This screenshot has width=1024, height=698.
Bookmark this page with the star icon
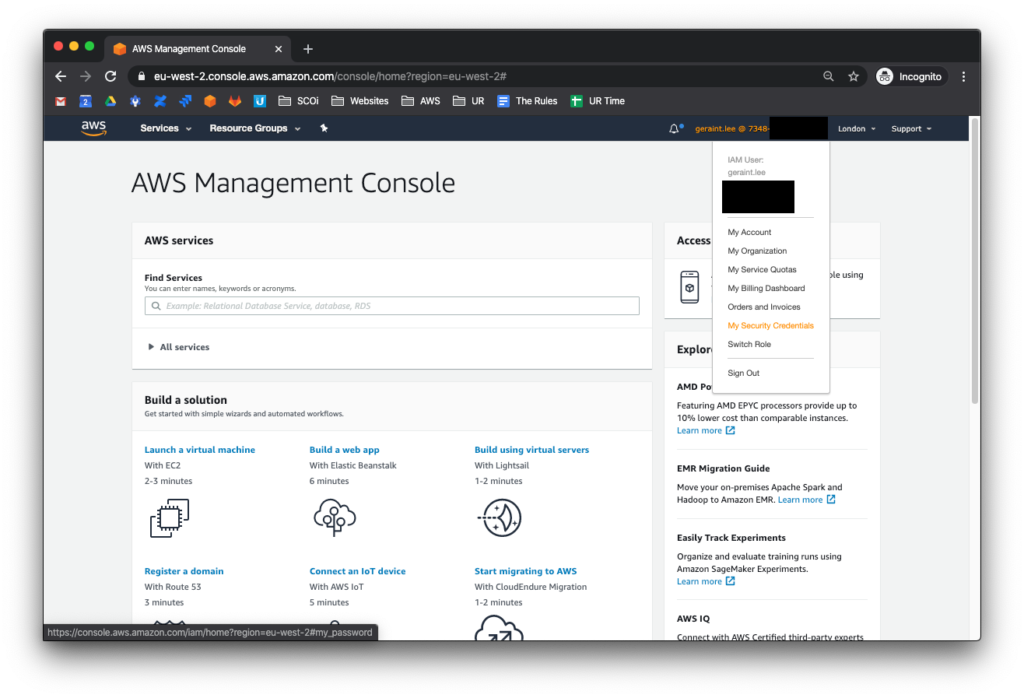click(x=853, y=76)
